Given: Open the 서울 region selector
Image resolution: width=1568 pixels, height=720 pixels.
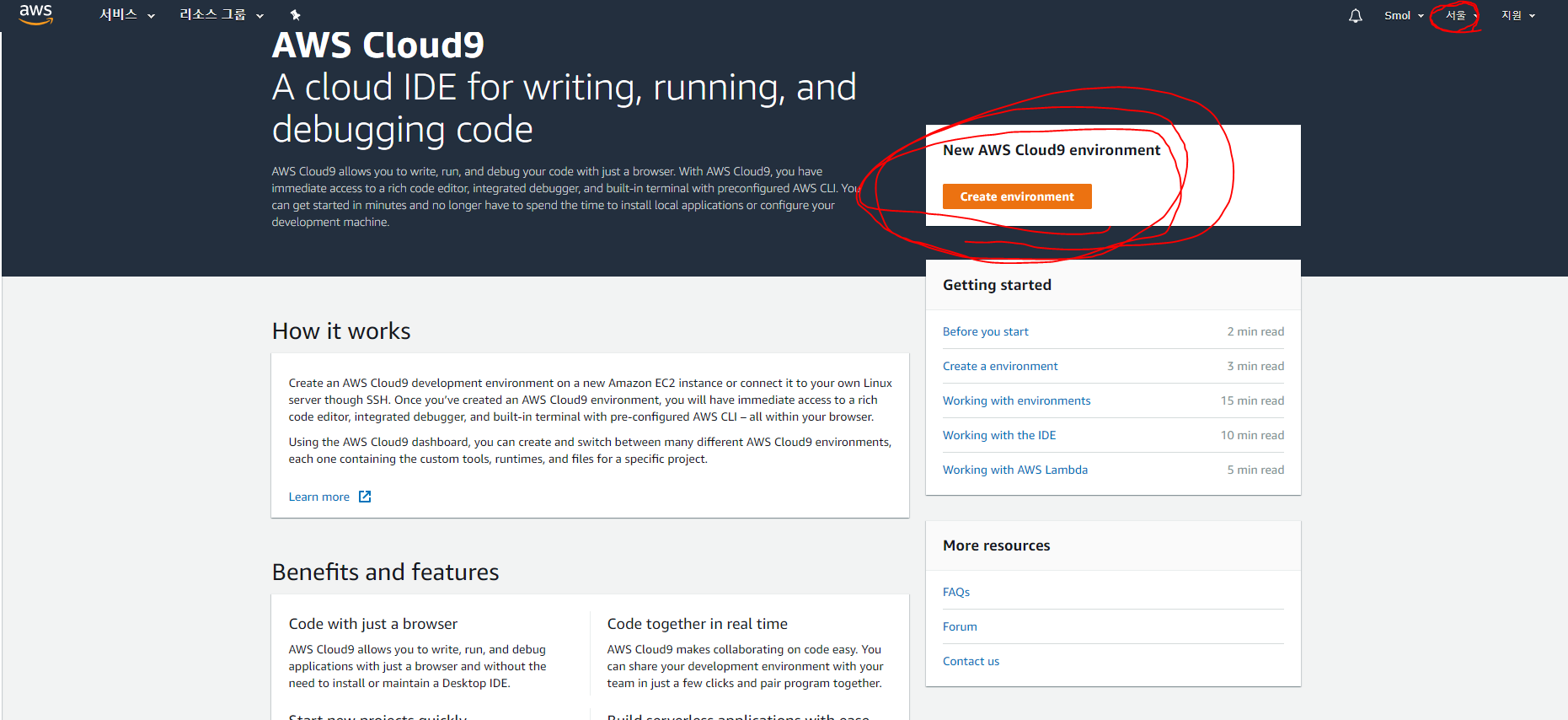Looking at the screenshot, I should [x=1461, y=15].
